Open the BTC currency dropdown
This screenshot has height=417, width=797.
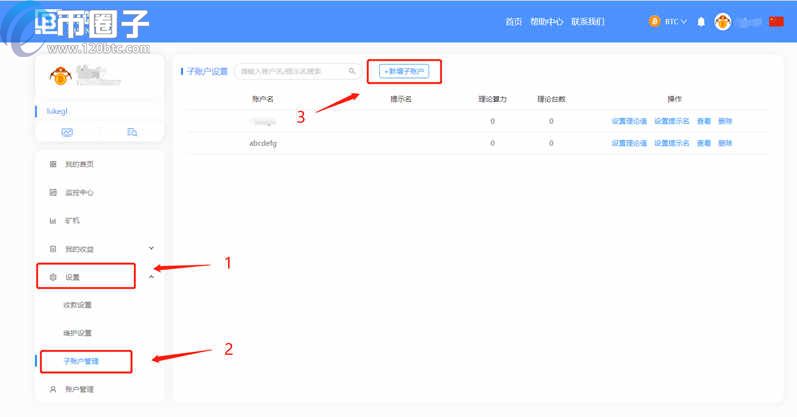(676, 21)
